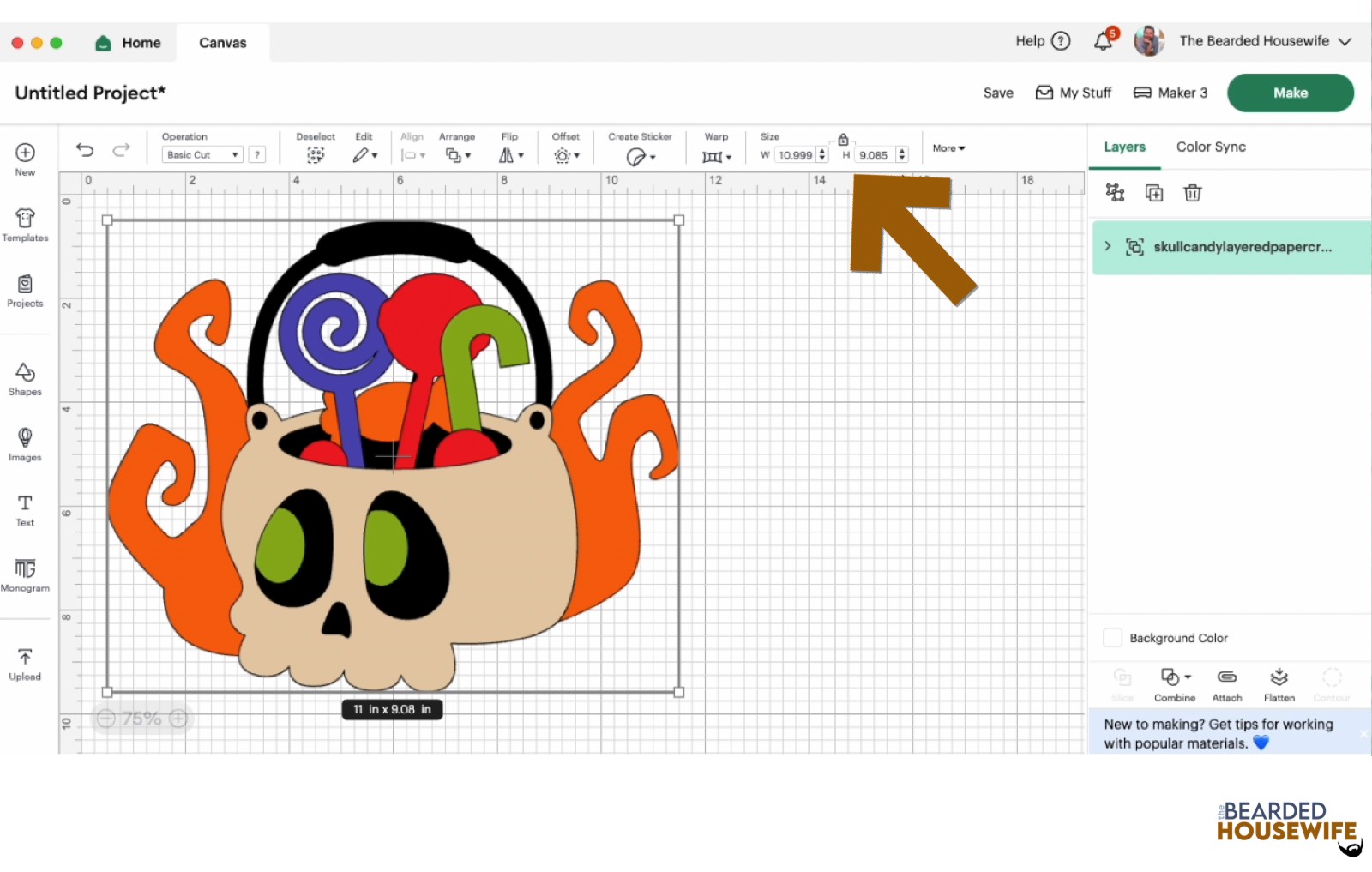Image resolution: width=1372 pixels, height=872 pixels.
Task: Select the Text tool
Action: (x=25, y=509)
